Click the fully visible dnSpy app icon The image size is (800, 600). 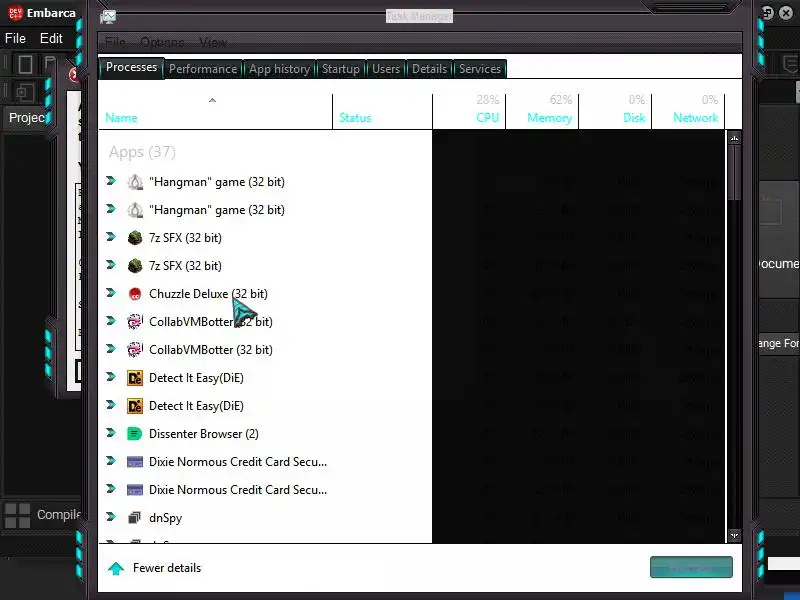(x=135, y=518)
